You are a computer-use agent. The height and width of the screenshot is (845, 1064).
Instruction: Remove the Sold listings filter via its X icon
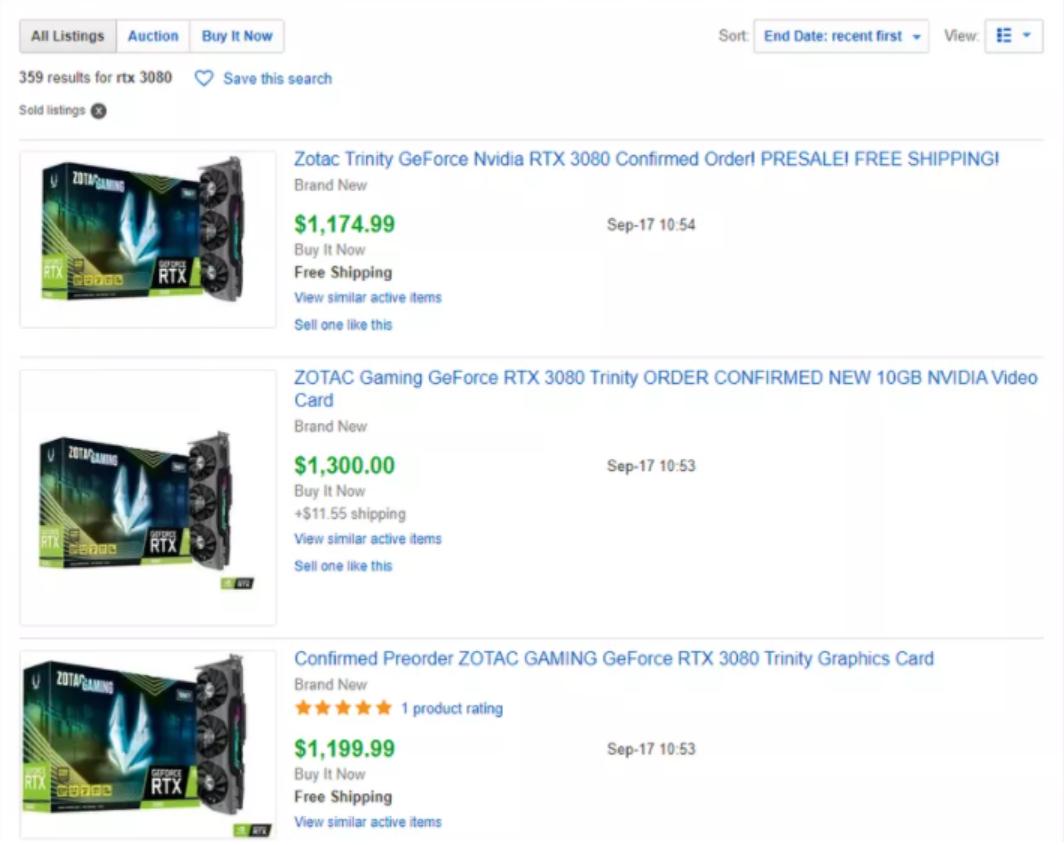(x=100, y=111)
